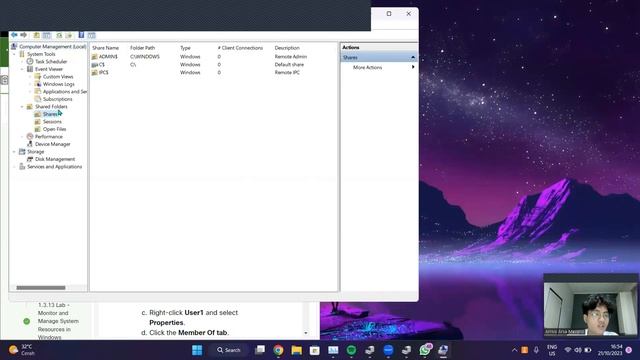Click the taskbar Search box
Screen dimensions: 640x360
pyautogui.click(x=229, y=350)
